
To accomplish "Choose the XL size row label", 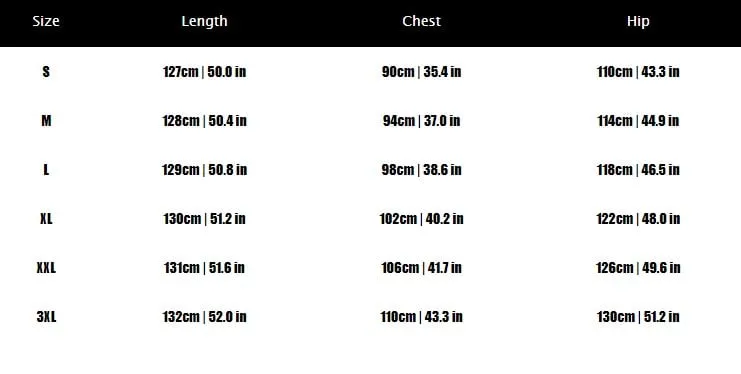I will (x=46, y=219).
